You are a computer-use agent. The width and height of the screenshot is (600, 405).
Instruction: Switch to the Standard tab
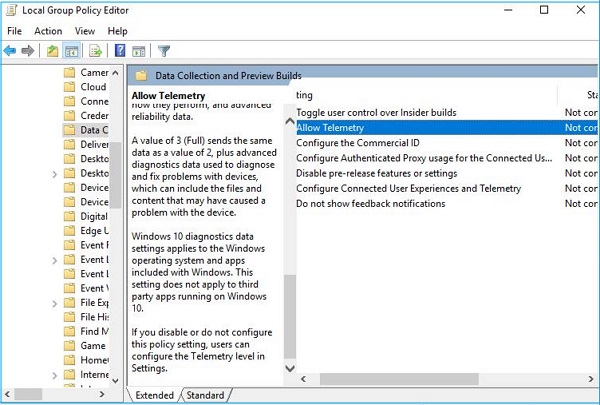[x=205, y=395]
